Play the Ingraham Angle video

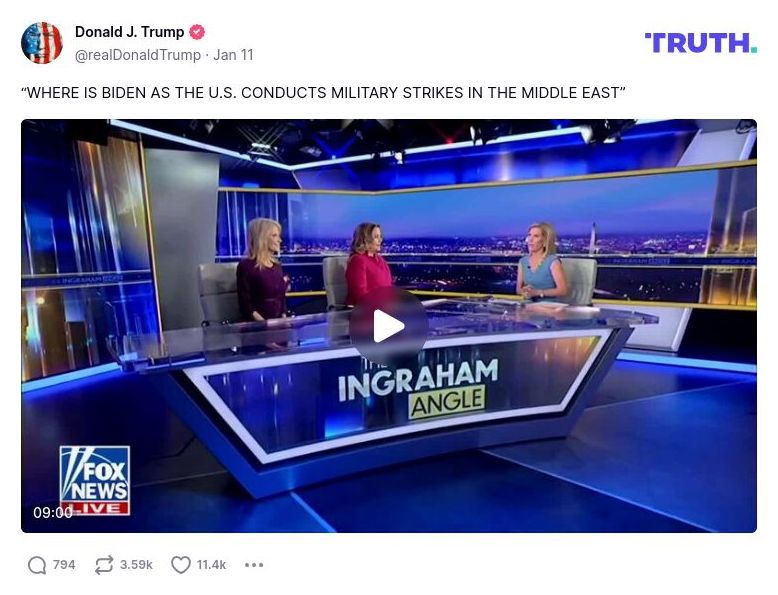[389, 326]
